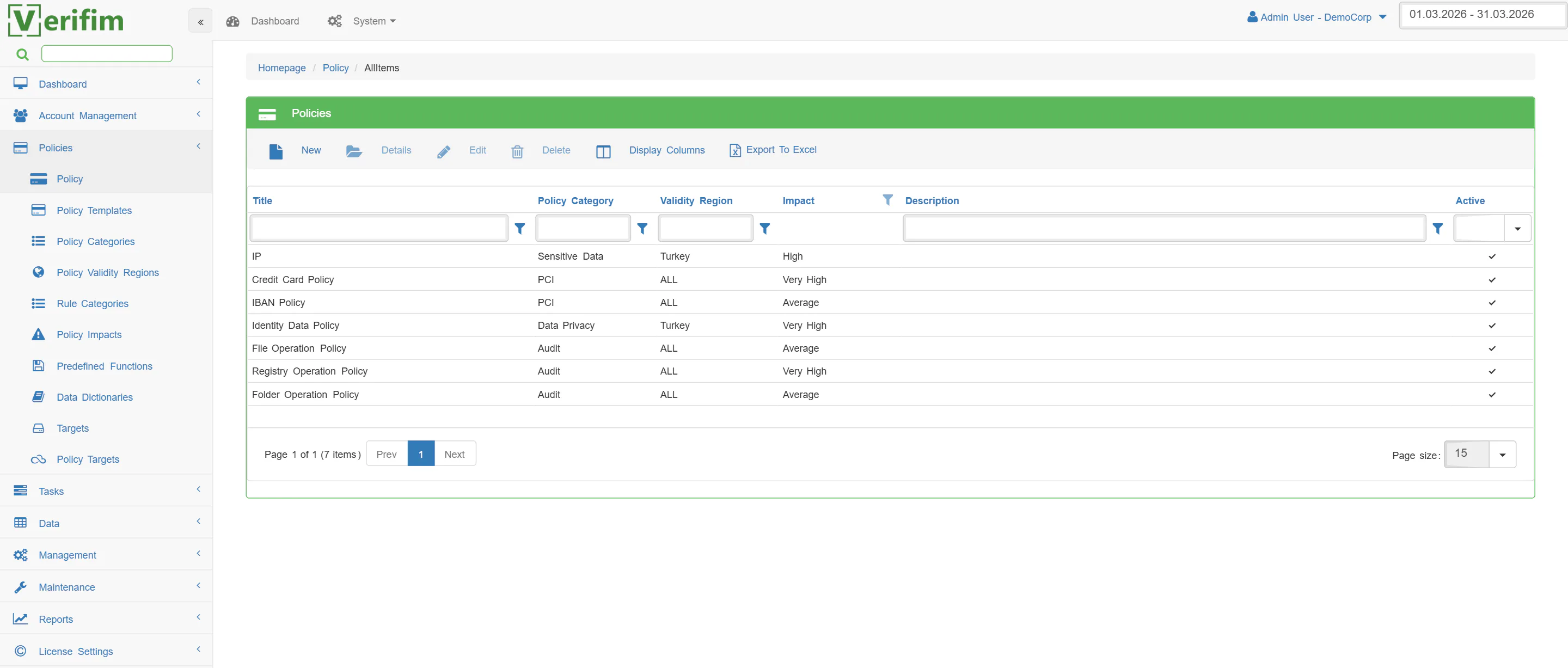Click Active checkmark of File Operation Policy
The image size is (1568, 668).
tap(1492, 349)
